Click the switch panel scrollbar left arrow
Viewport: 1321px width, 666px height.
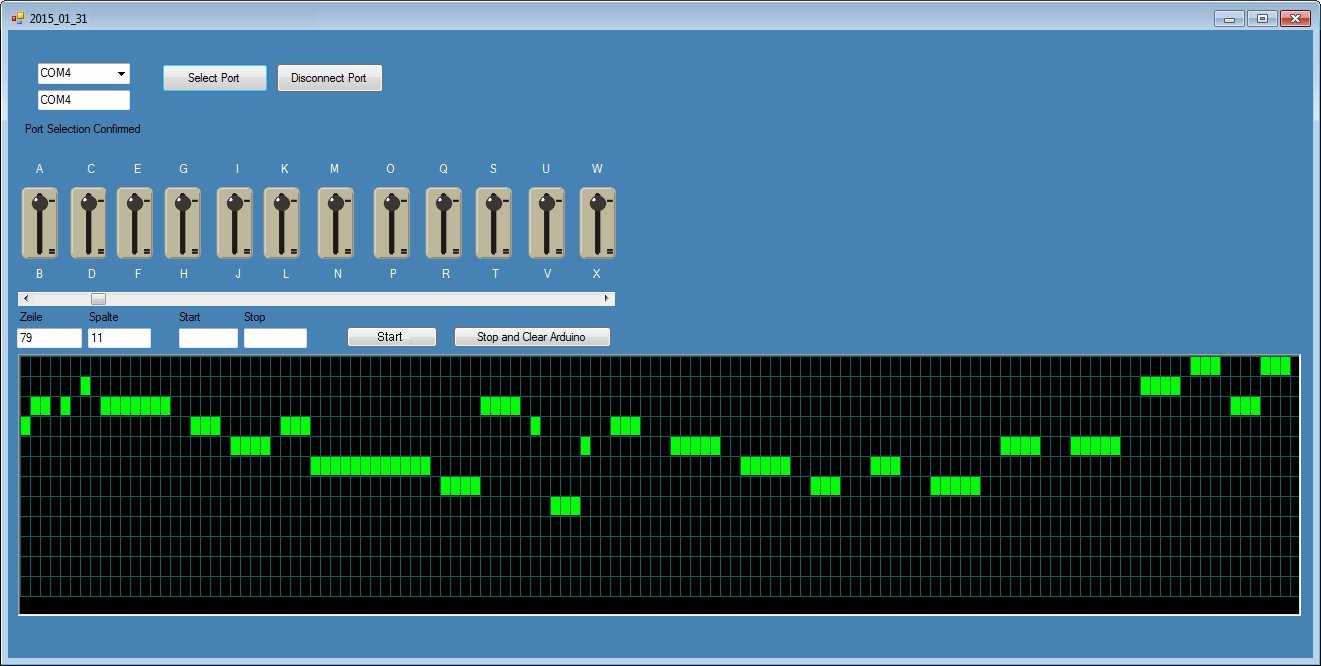click(x=26, y=299)
